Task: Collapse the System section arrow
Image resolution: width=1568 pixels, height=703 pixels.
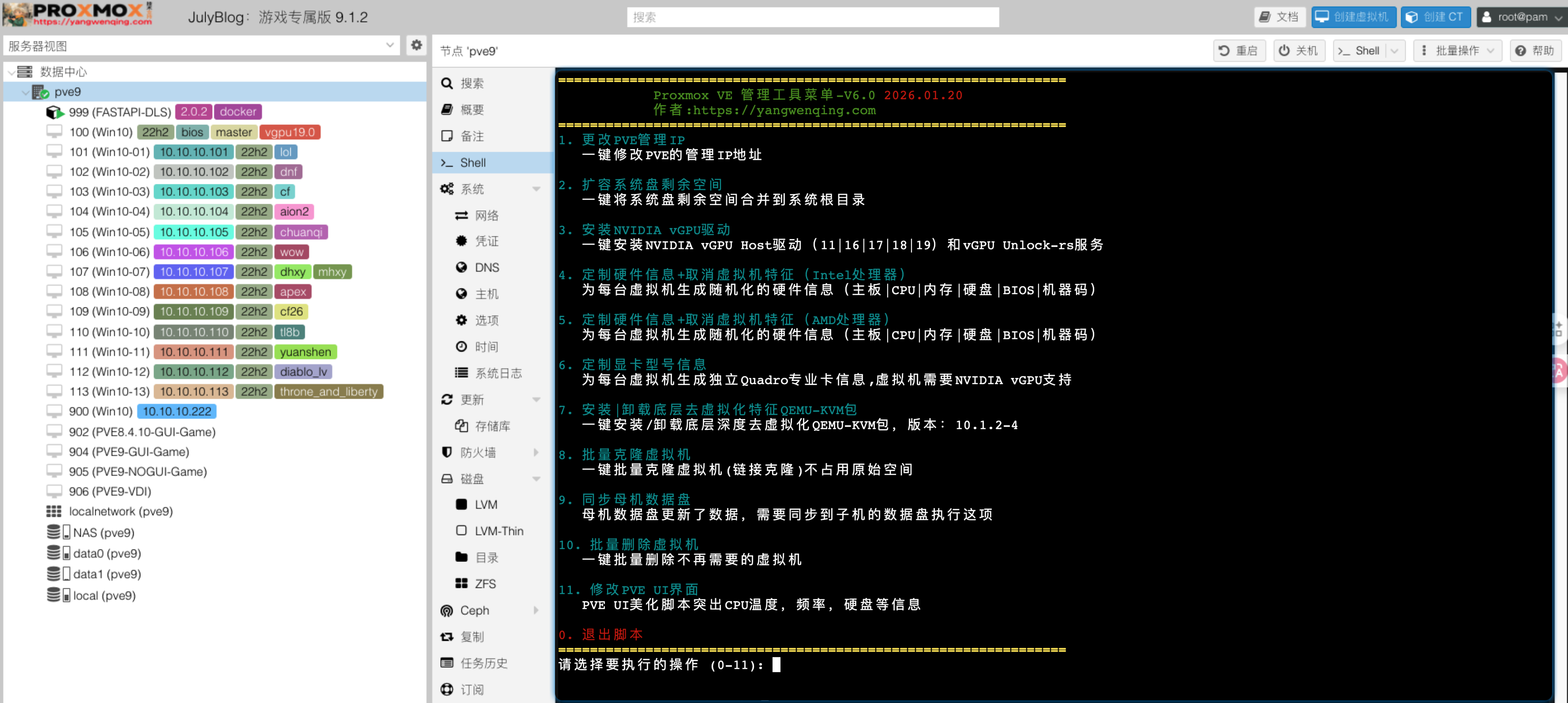Action: coord(536,189)
